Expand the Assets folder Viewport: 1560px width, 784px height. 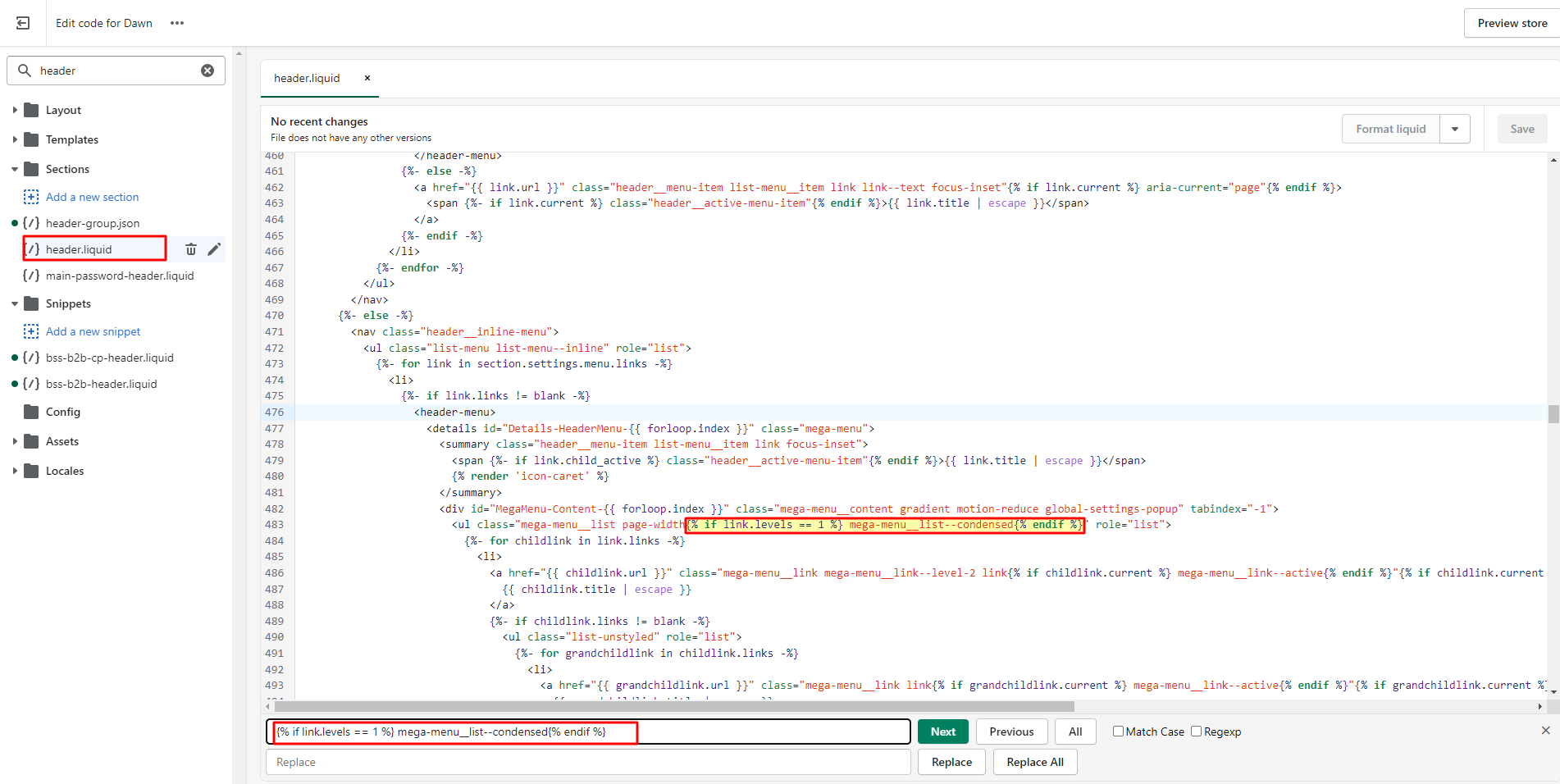15,441
